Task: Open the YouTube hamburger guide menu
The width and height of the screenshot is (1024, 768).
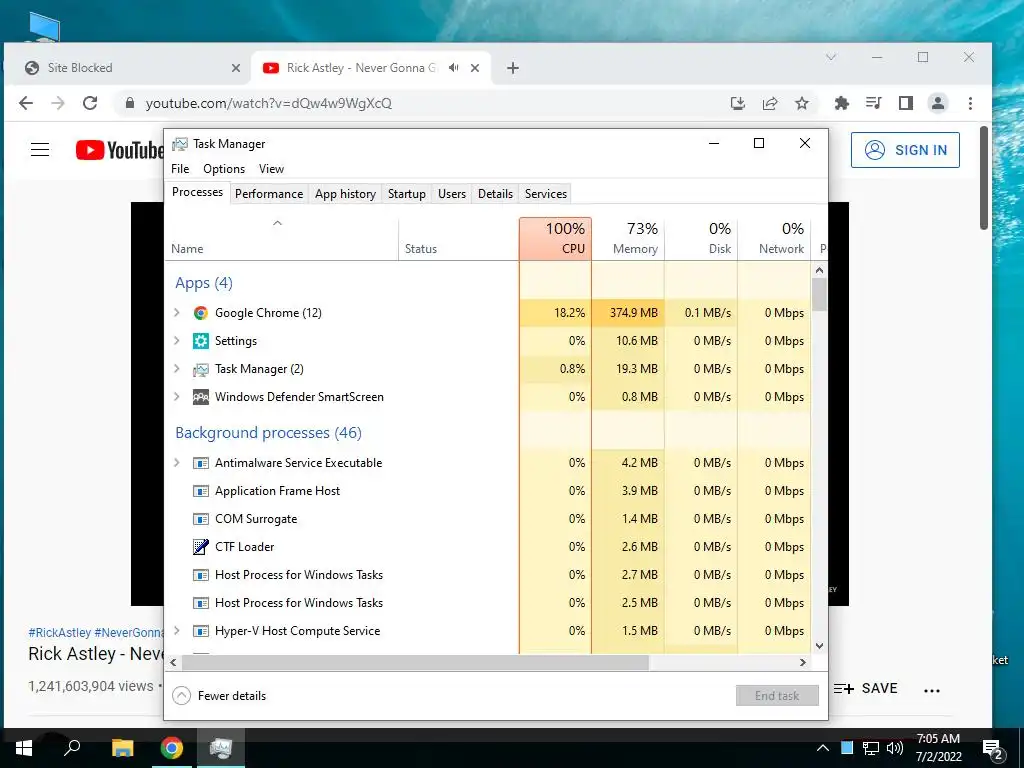Action: [x=40, y=150]
